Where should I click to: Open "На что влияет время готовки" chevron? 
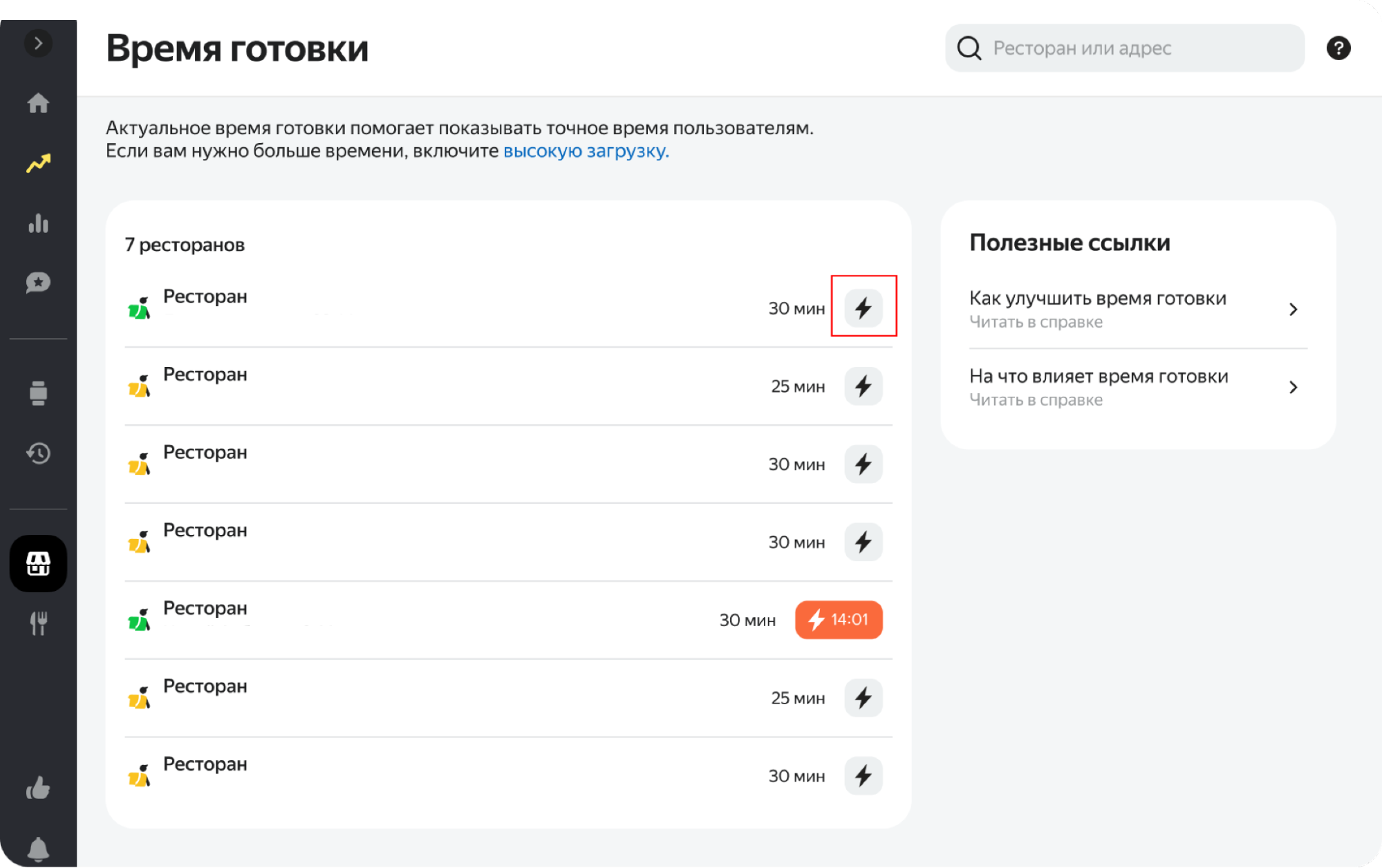pos(1293,387)
